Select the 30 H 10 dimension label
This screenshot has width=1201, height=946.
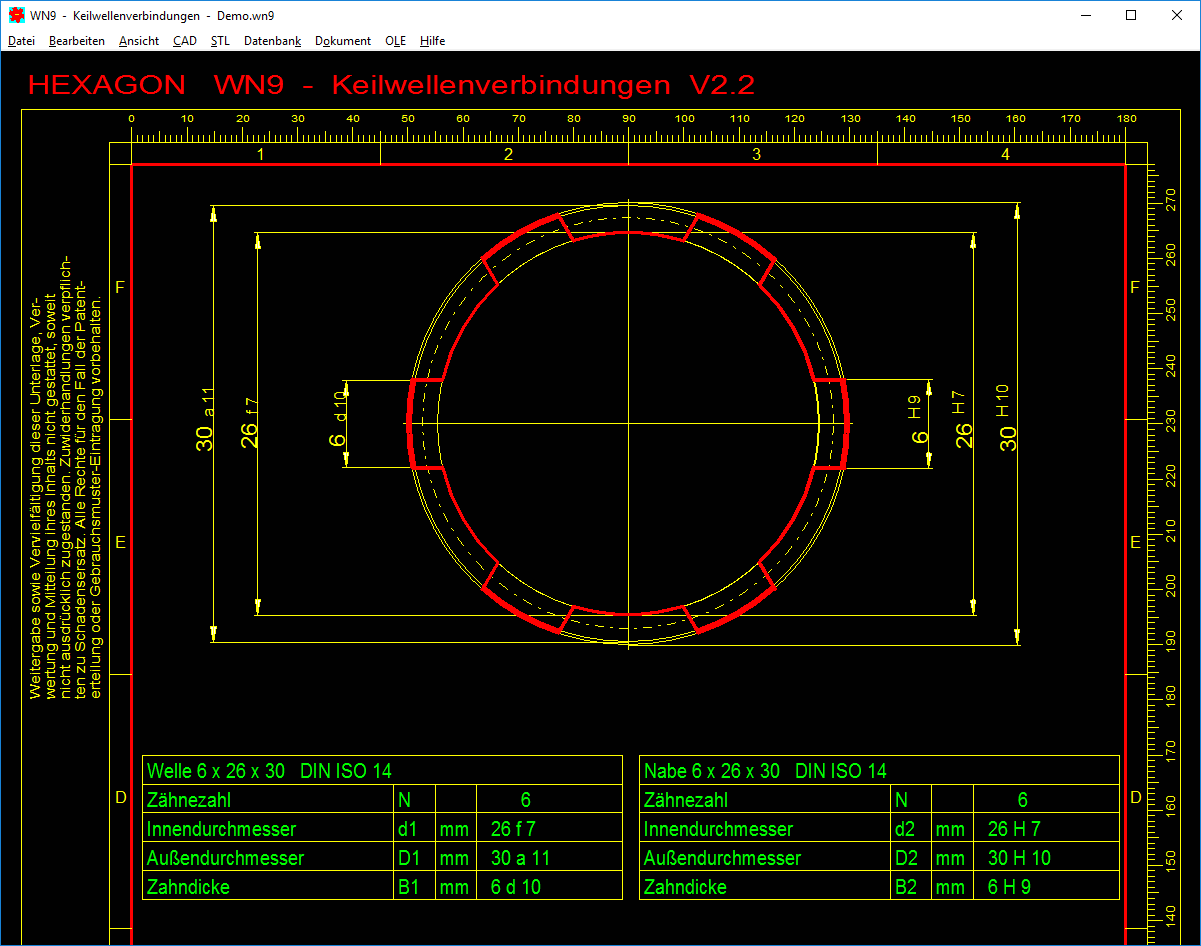click(1006, 418)
